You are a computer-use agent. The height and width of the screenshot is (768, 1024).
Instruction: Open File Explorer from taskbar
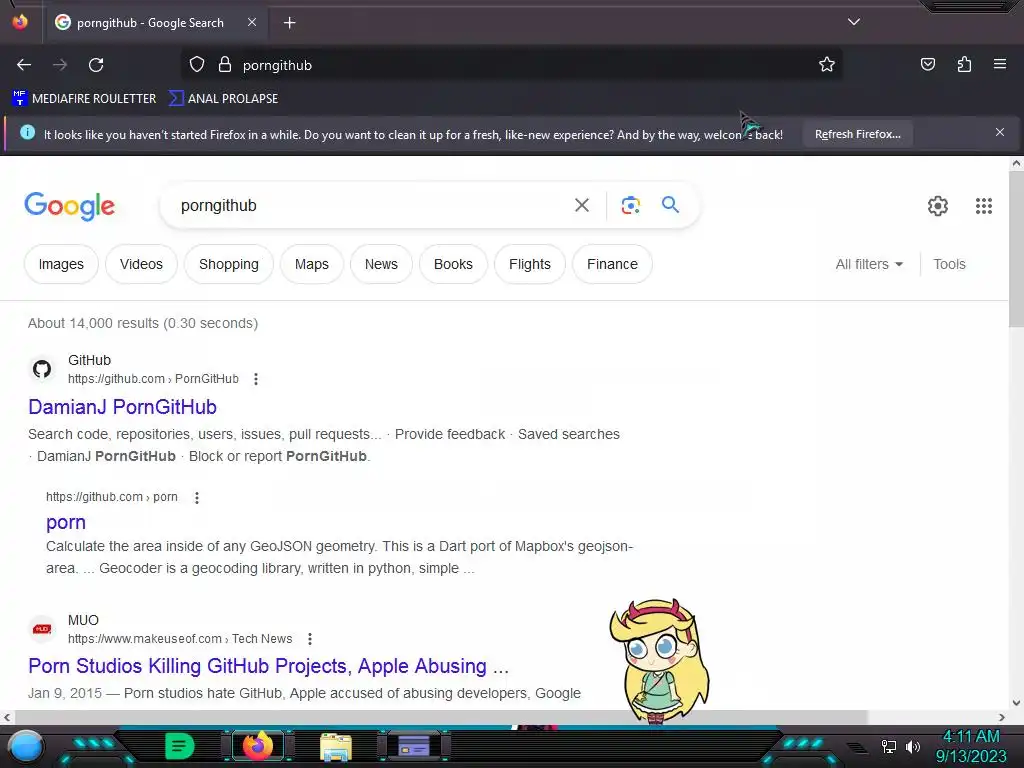(x=336, y=747)
